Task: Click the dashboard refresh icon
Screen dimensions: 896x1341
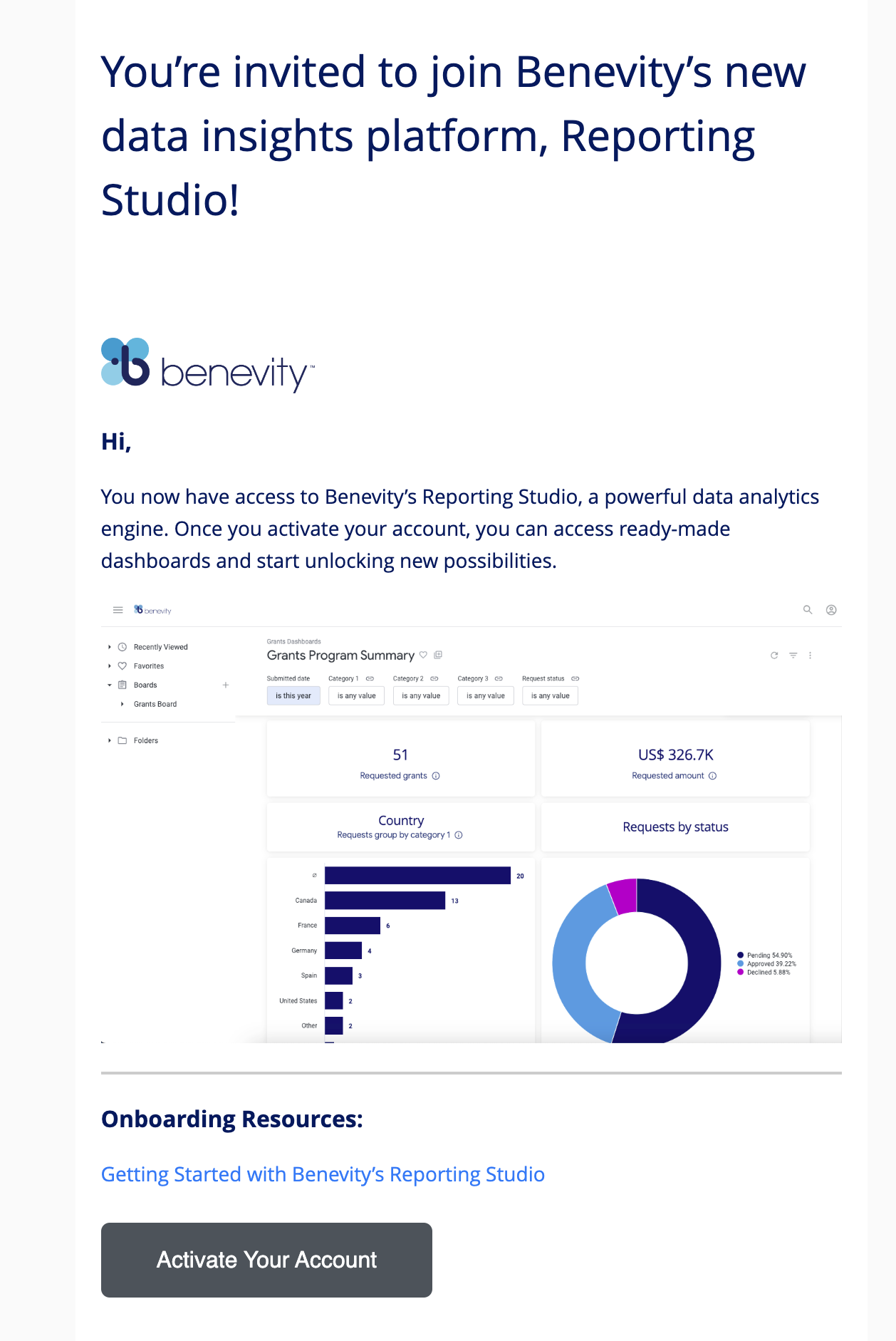Action: tap(774, 656)
